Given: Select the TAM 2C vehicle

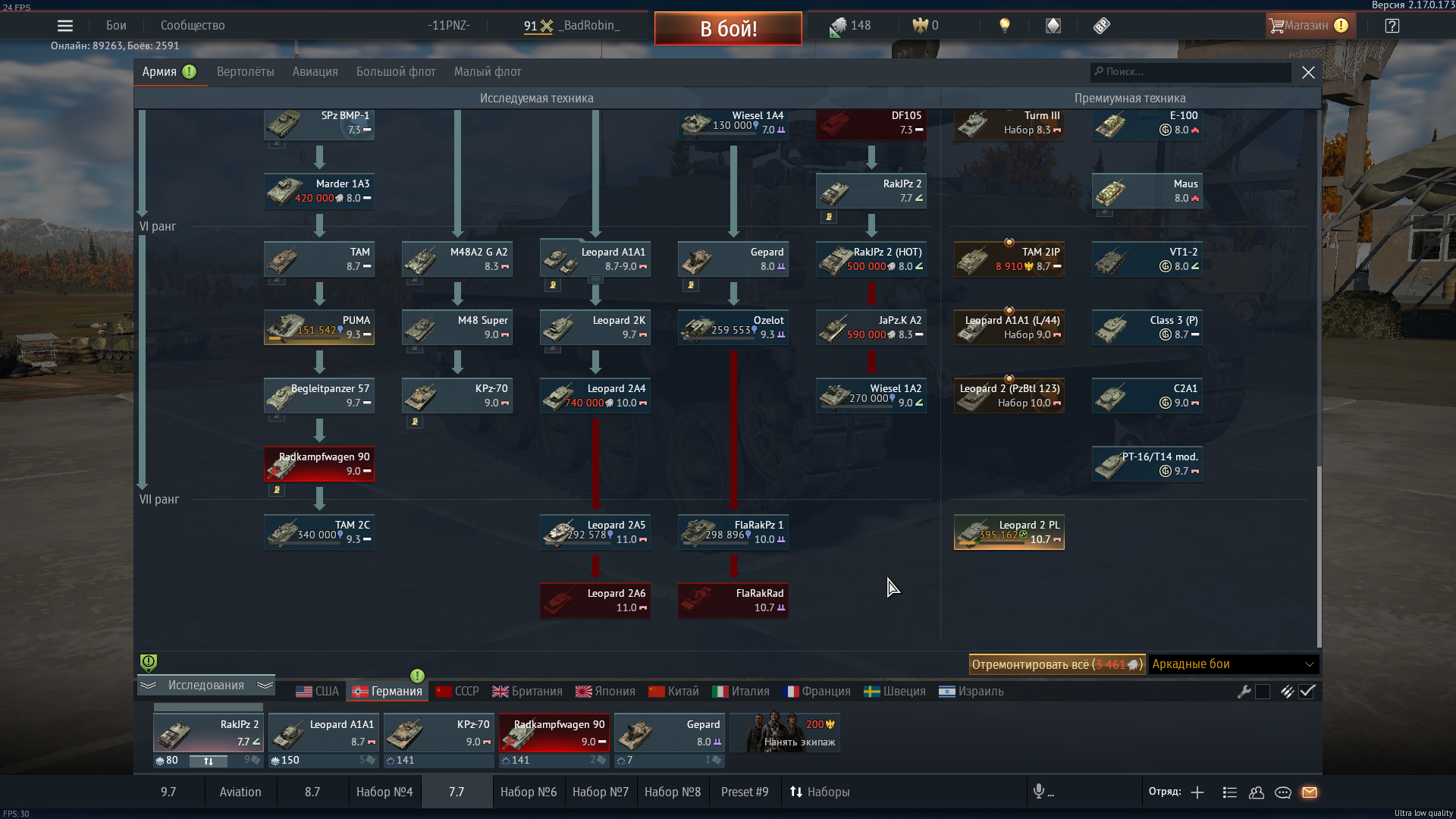Looking at the screenshot, I should [x=319, y=532].
